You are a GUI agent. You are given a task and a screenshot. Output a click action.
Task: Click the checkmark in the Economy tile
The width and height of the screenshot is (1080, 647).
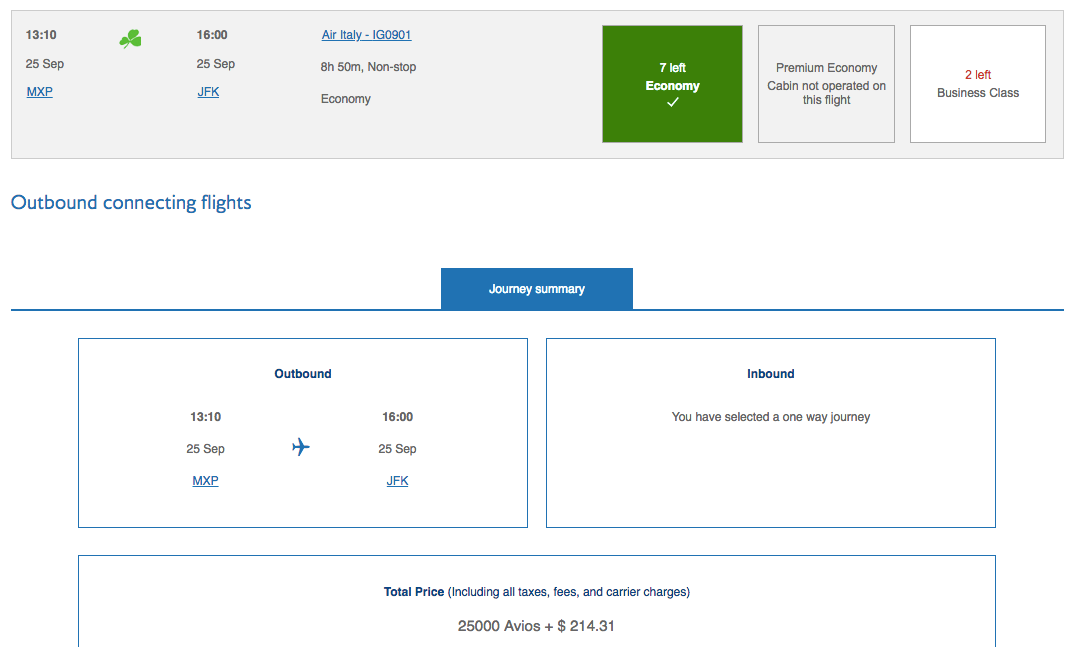coord(672,103)
